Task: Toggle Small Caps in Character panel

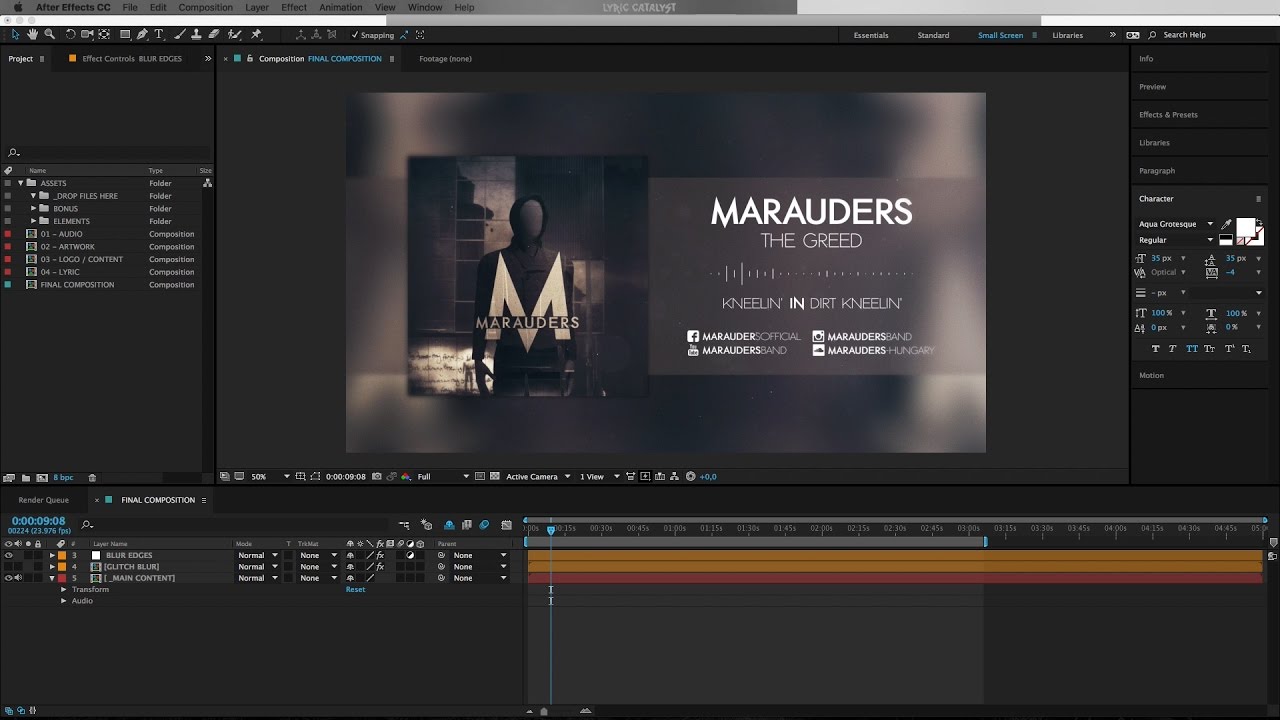Action: 1210,349
